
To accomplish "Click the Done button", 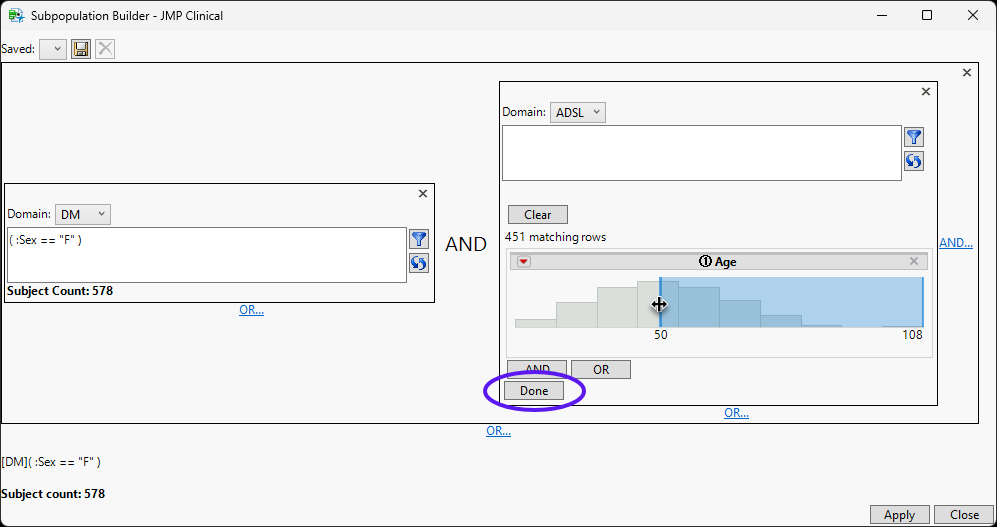I will pos(534,391).
